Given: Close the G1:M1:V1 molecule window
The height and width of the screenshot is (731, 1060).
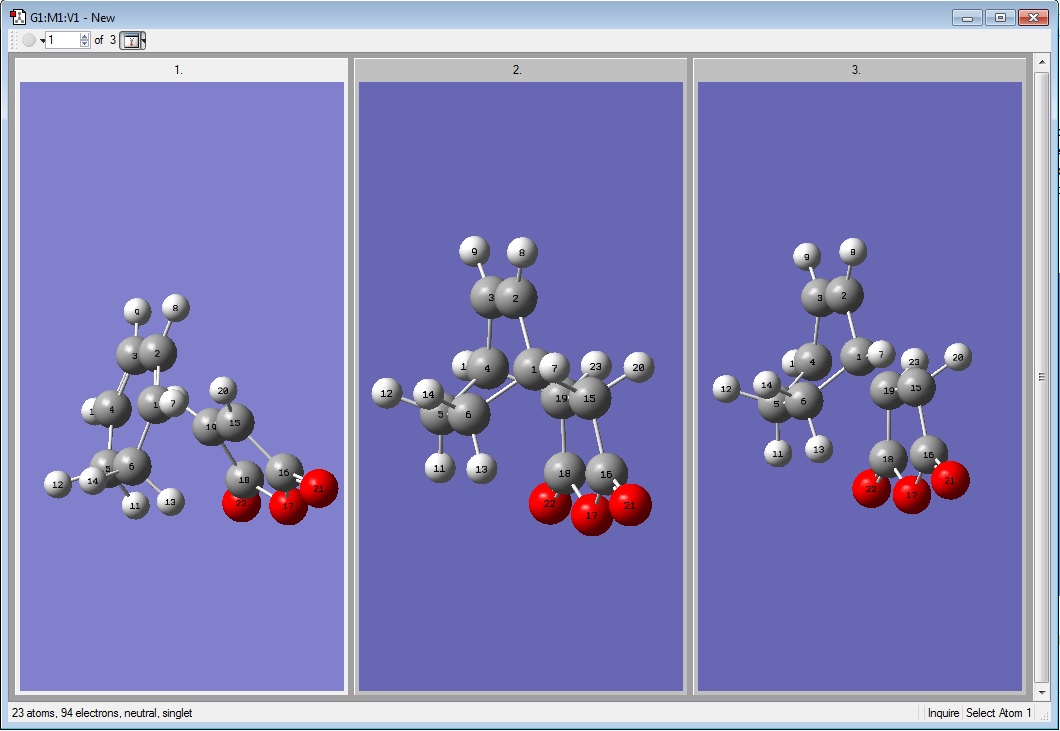Looking at the screenshot, I should coord(1033,18).
